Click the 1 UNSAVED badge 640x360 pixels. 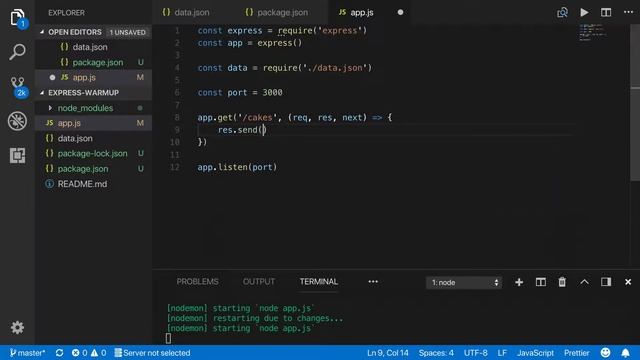(x=127, y=32)
